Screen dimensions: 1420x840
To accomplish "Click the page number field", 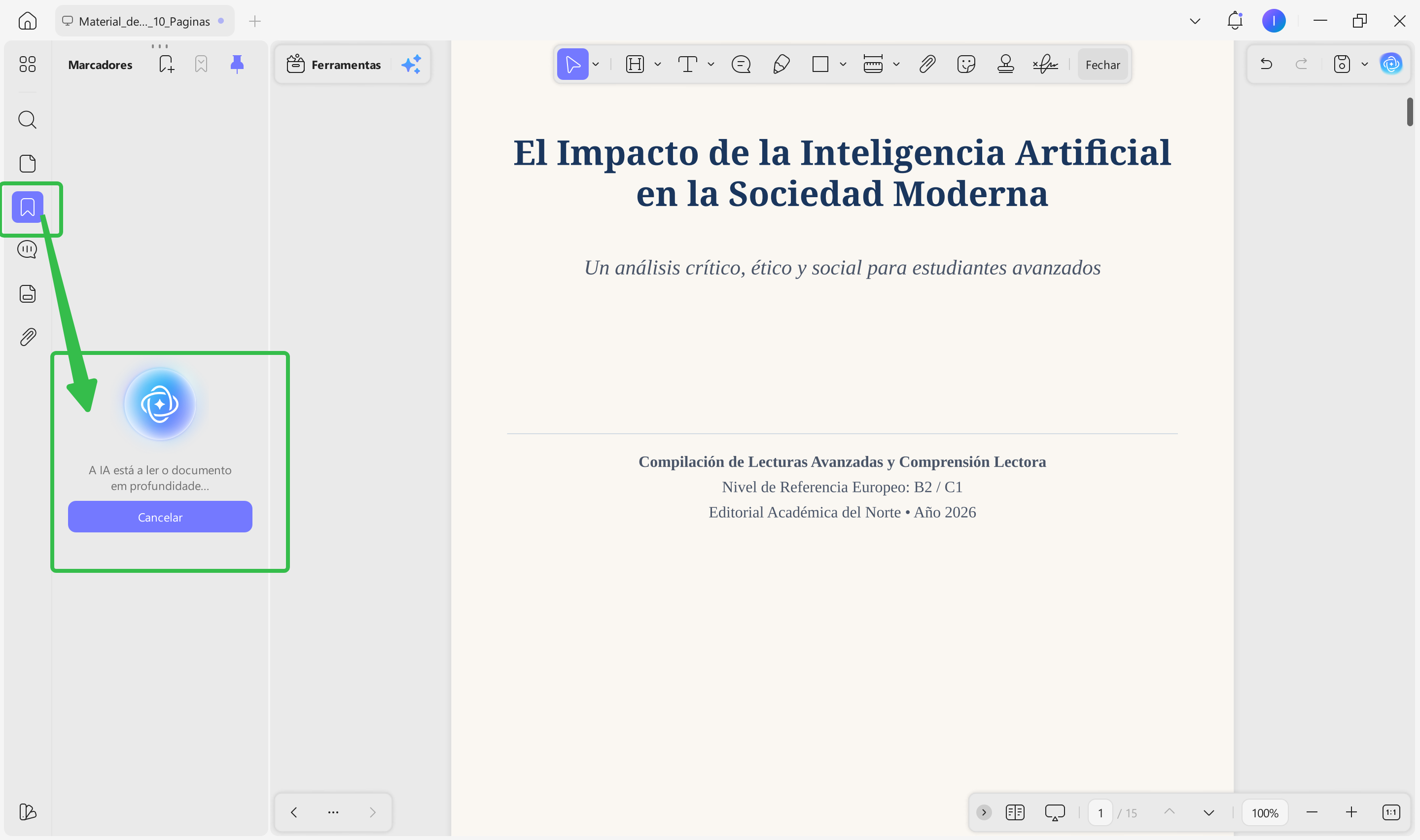I will point(1100,812).
